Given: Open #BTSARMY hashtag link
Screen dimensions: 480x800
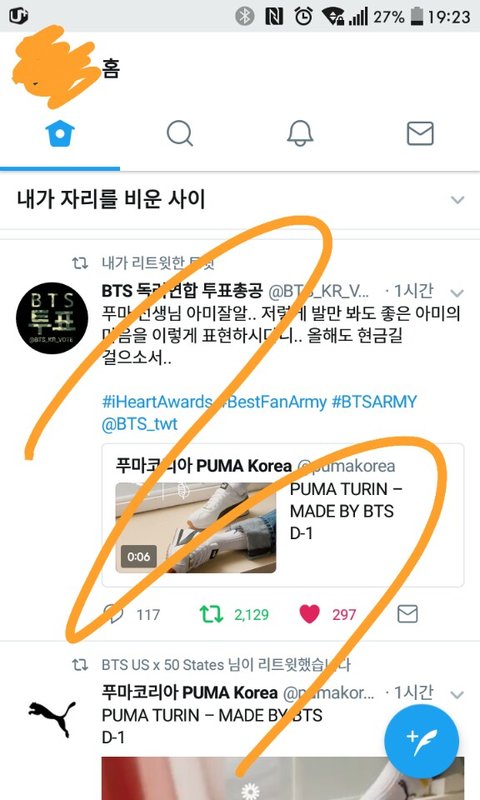Looking at the screenshot, I should (x=374, y=402).
